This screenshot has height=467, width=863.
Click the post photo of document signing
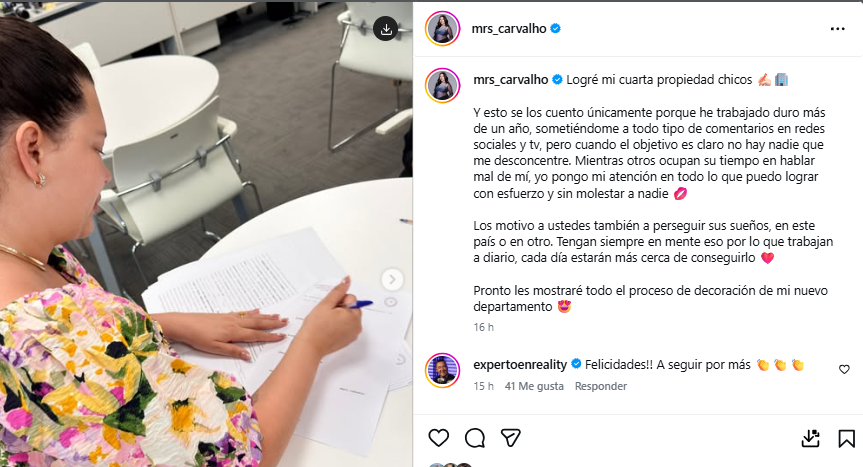pyautogui.click(x=206, y=235)
